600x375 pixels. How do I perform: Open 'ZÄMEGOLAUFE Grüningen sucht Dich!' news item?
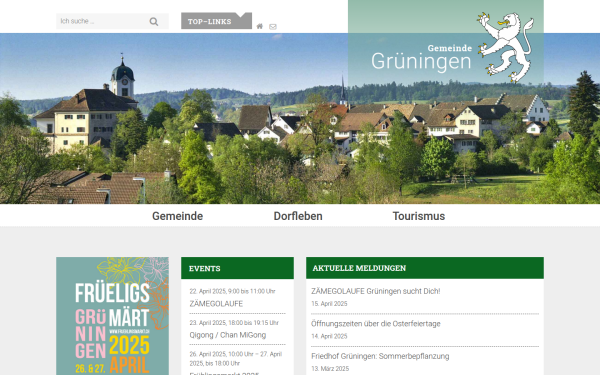point(376,291)
